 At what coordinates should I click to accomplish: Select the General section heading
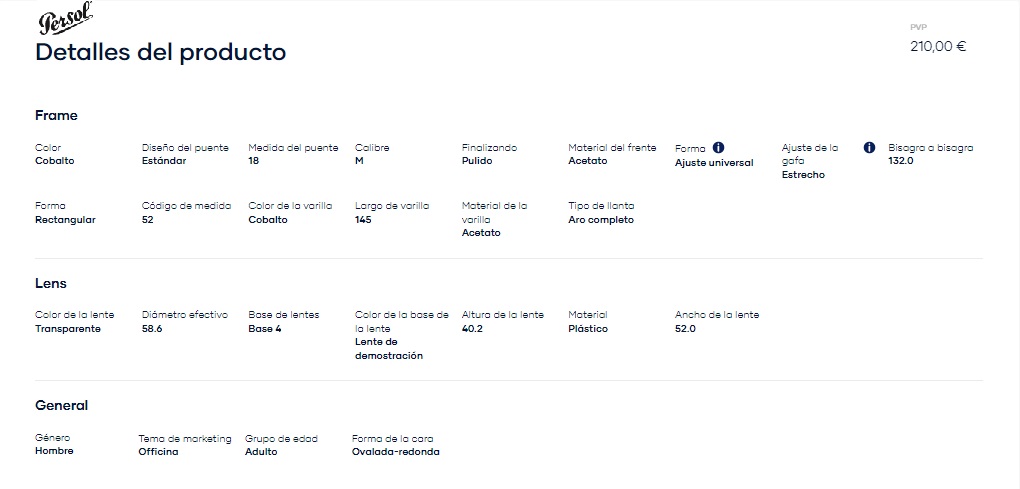tap(61, 406)
